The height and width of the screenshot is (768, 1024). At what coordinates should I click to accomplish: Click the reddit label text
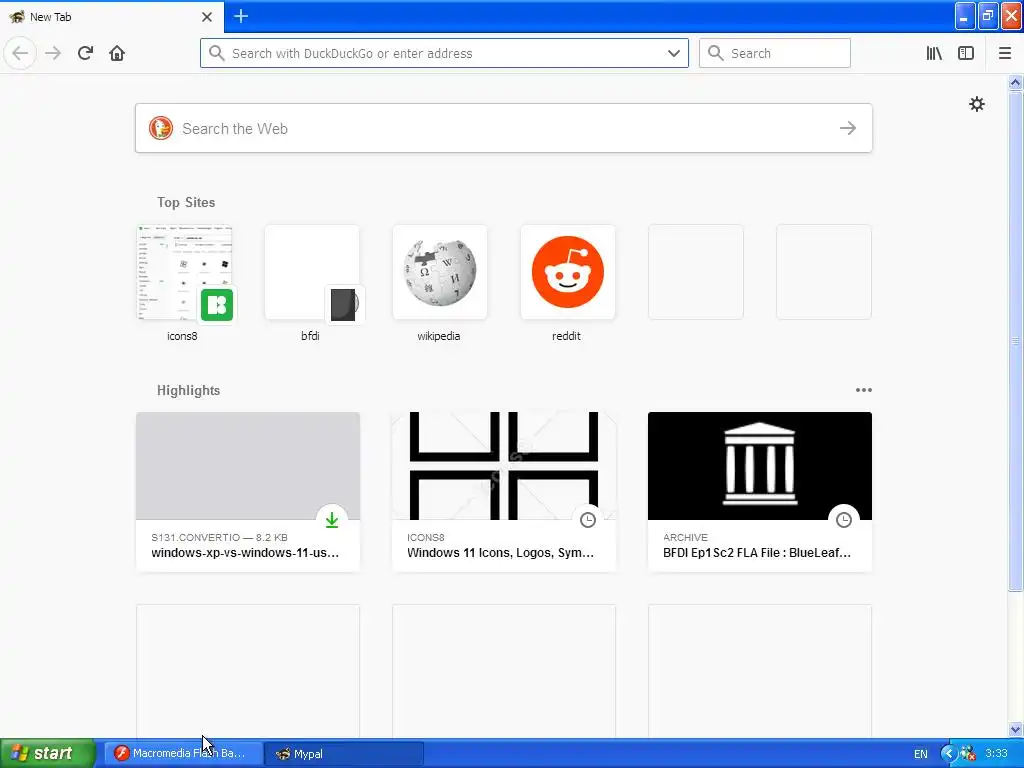point(566,336)
